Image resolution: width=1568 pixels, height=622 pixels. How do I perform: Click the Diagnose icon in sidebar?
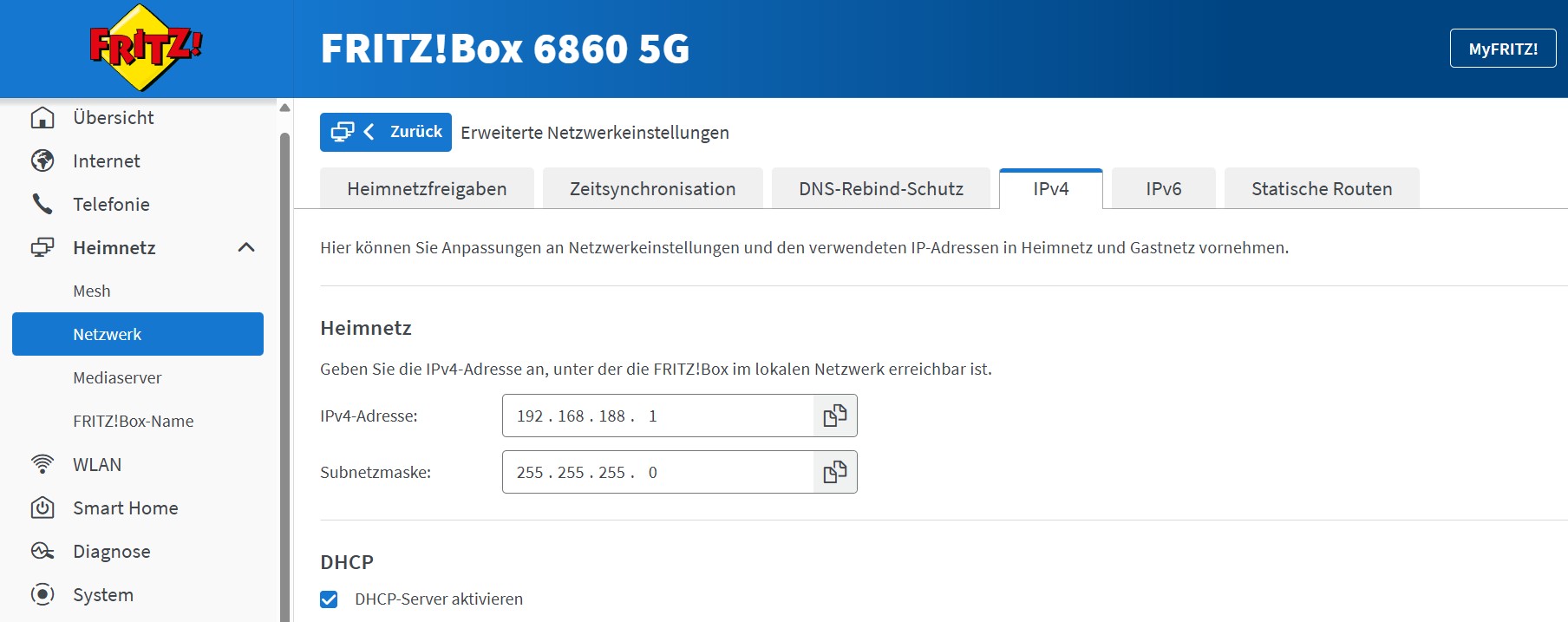[x=42, y=552]
